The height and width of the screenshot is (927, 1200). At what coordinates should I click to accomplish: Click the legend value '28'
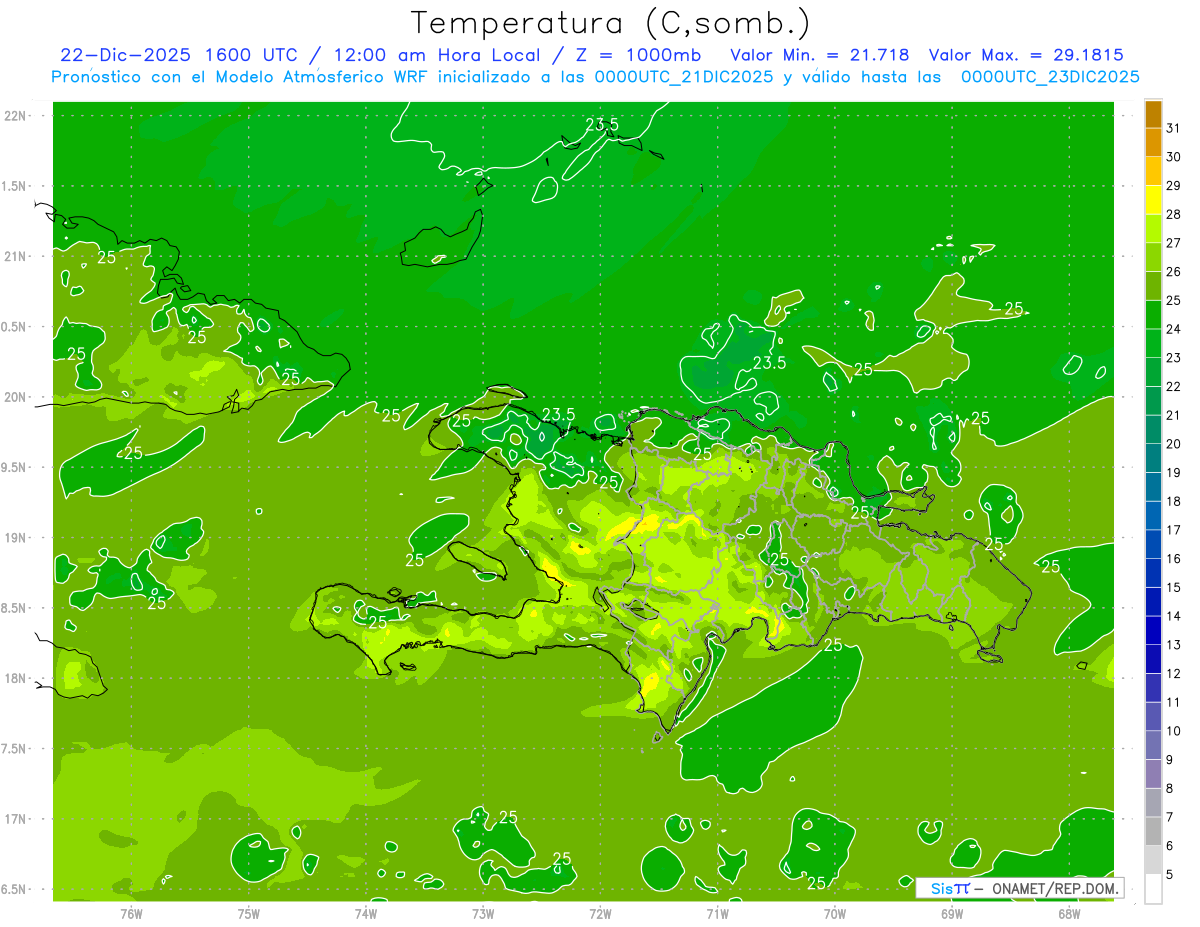point(1174,214)
